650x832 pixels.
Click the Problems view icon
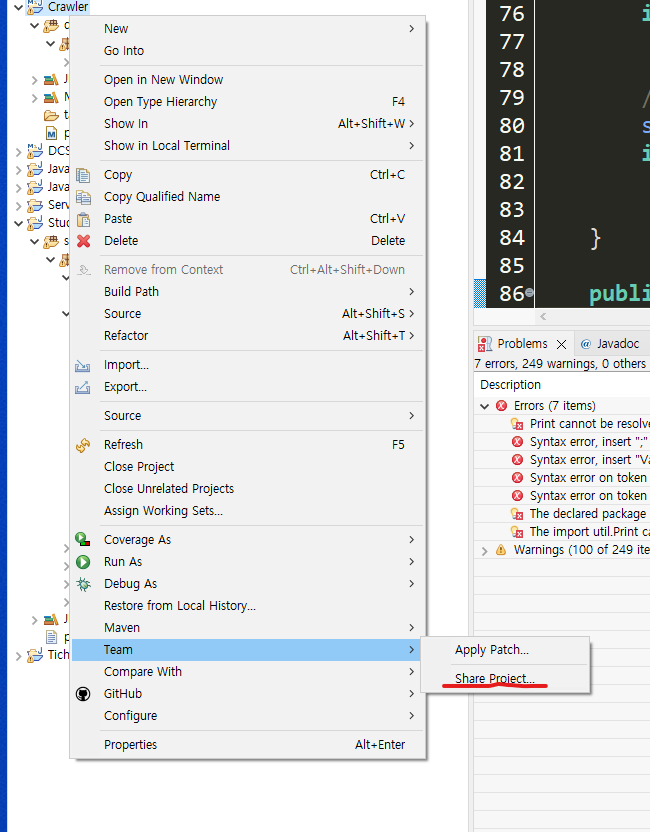(484, 344)
